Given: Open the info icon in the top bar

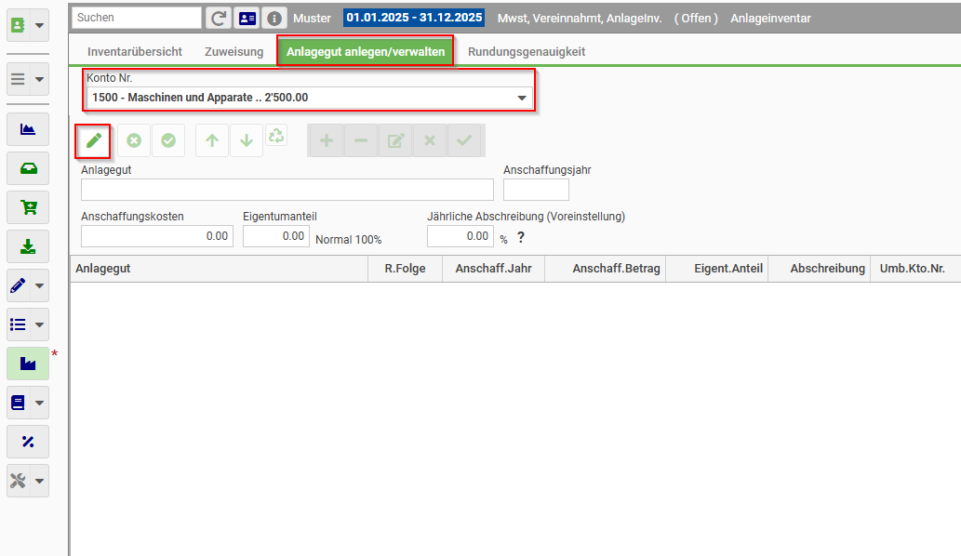Looking at the screenshot, I should tap(275, 18).
